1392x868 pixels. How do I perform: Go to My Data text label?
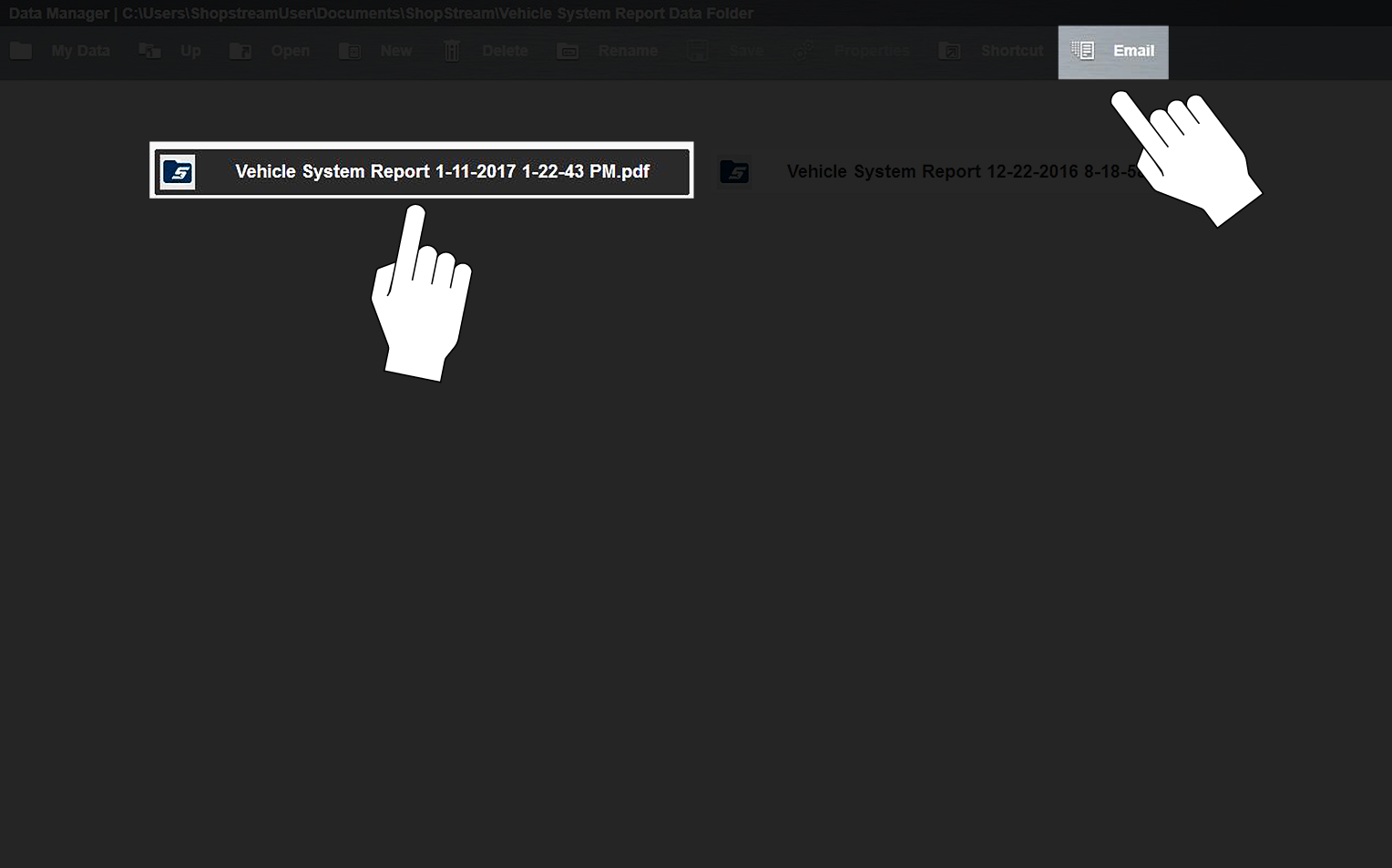pyautogui.click(x=80, y=51)
